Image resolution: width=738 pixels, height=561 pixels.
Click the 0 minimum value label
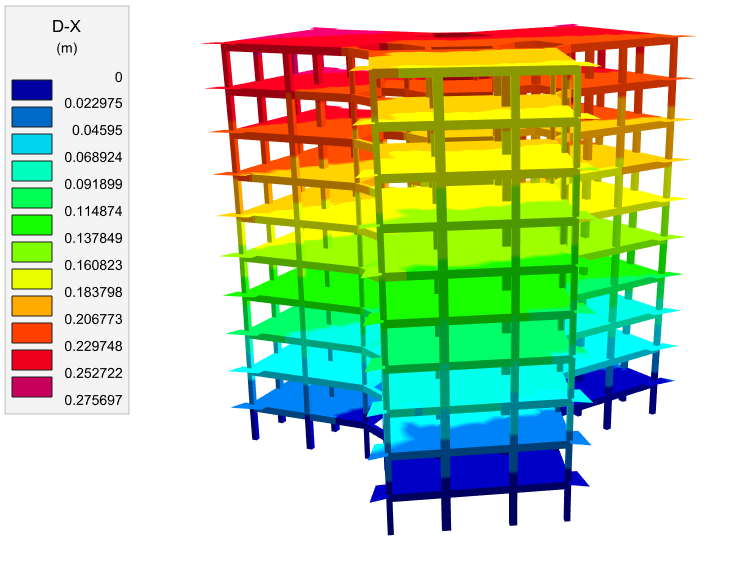point(118,76)
